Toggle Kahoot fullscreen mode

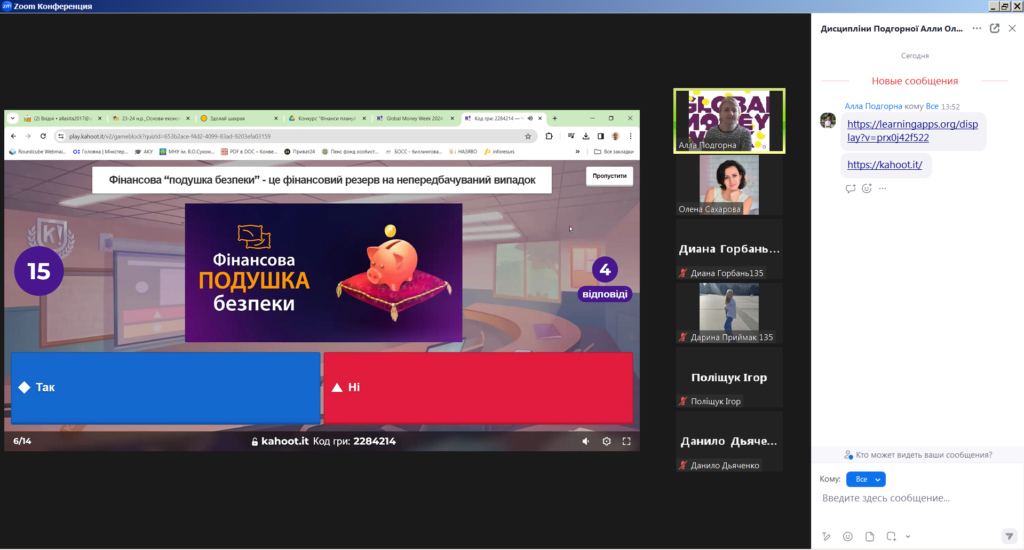626,442
